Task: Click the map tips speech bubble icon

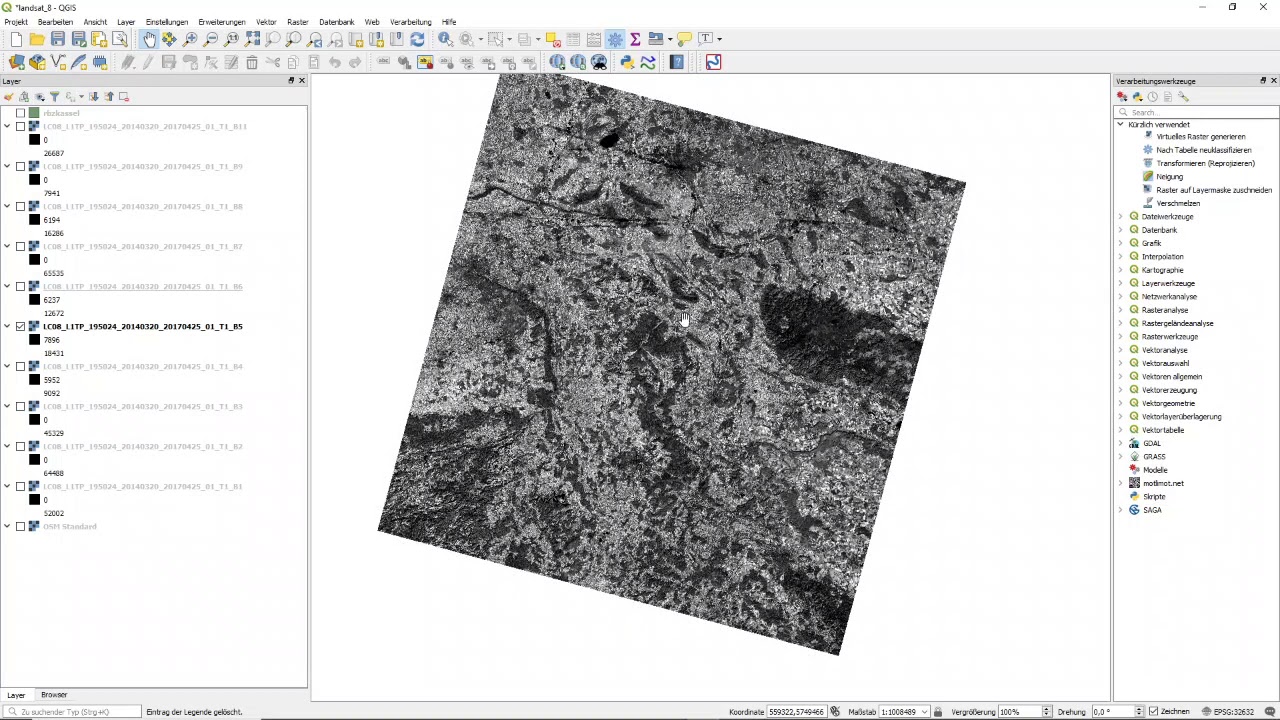Action: 684,39
